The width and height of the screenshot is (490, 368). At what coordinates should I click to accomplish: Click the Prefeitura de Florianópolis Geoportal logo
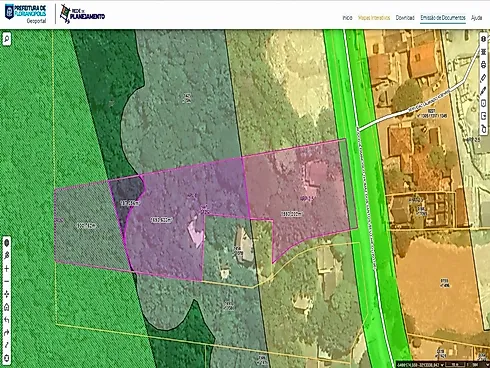pos(26,13)
